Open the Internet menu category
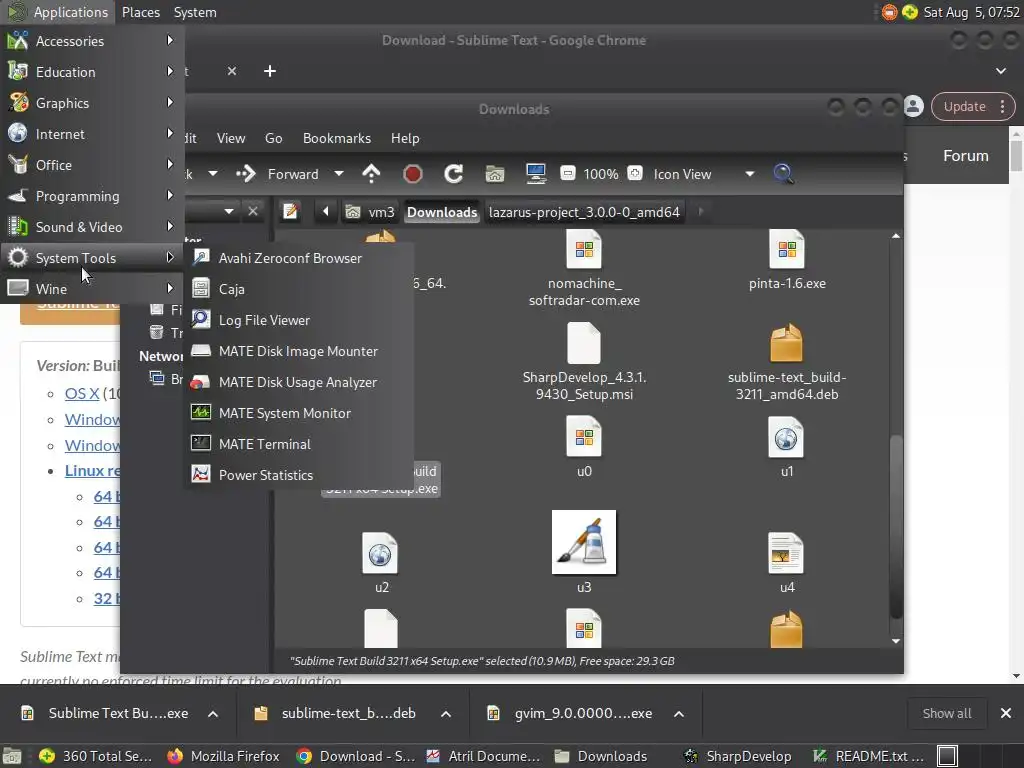 click(x=91, y=134)
